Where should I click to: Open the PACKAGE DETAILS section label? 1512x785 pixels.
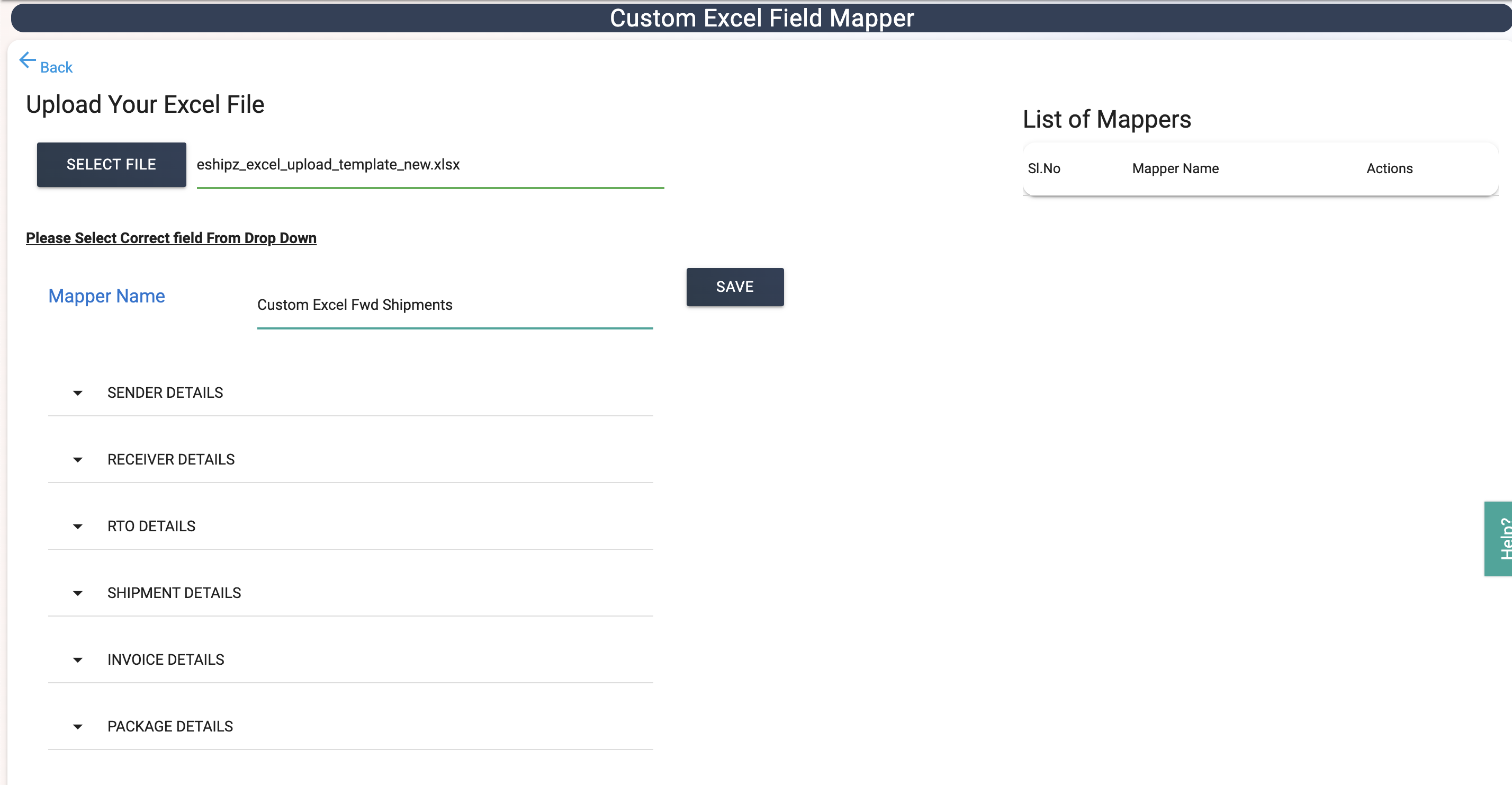pyautogui.click(x=170, y=727)
